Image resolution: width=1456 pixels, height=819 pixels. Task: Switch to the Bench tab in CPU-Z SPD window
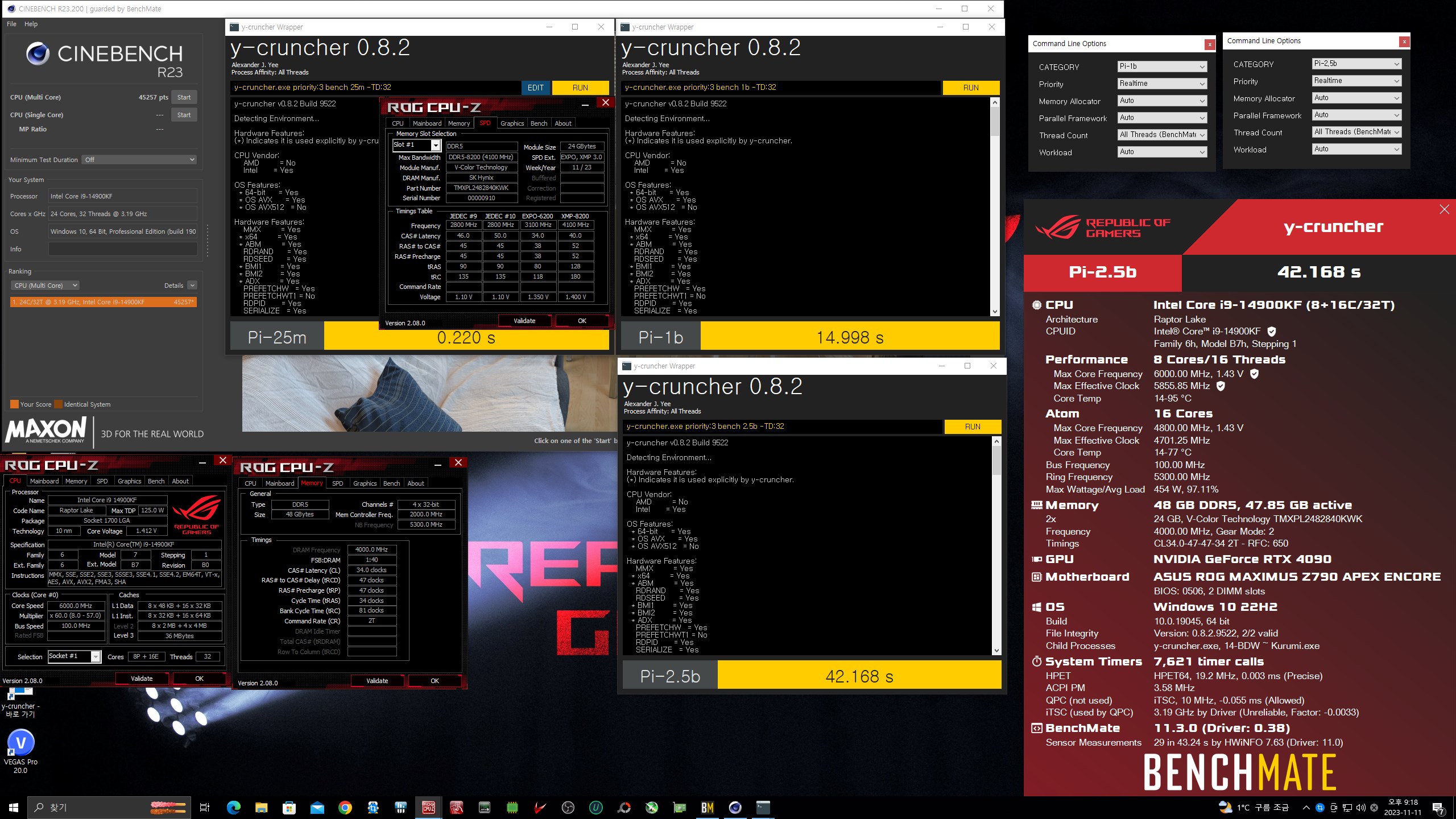(539, 123)
